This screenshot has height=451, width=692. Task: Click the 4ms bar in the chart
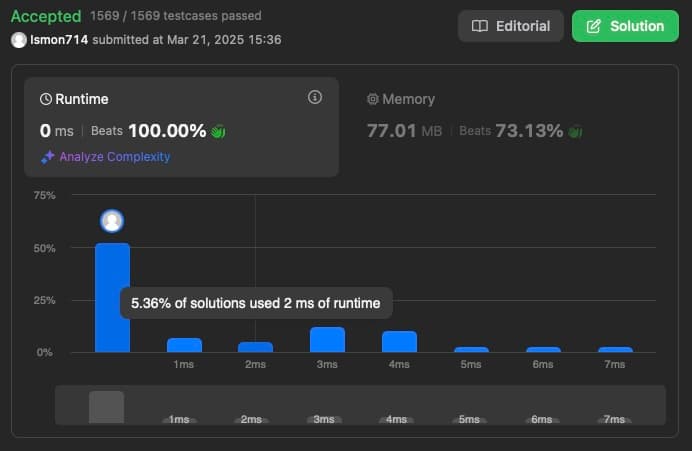(399, 342)
